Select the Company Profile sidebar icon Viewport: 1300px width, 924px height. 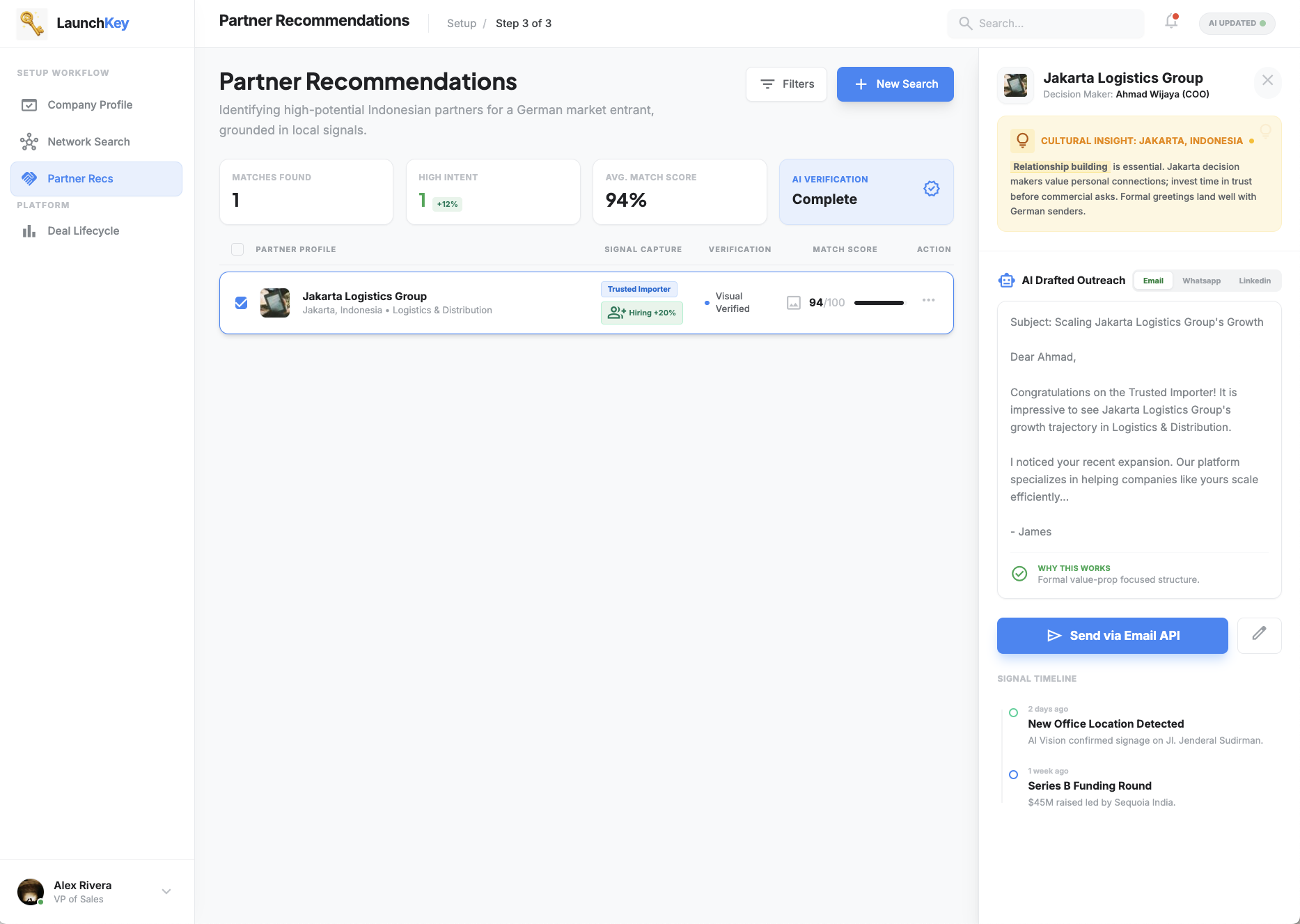[x=29, y=104]
